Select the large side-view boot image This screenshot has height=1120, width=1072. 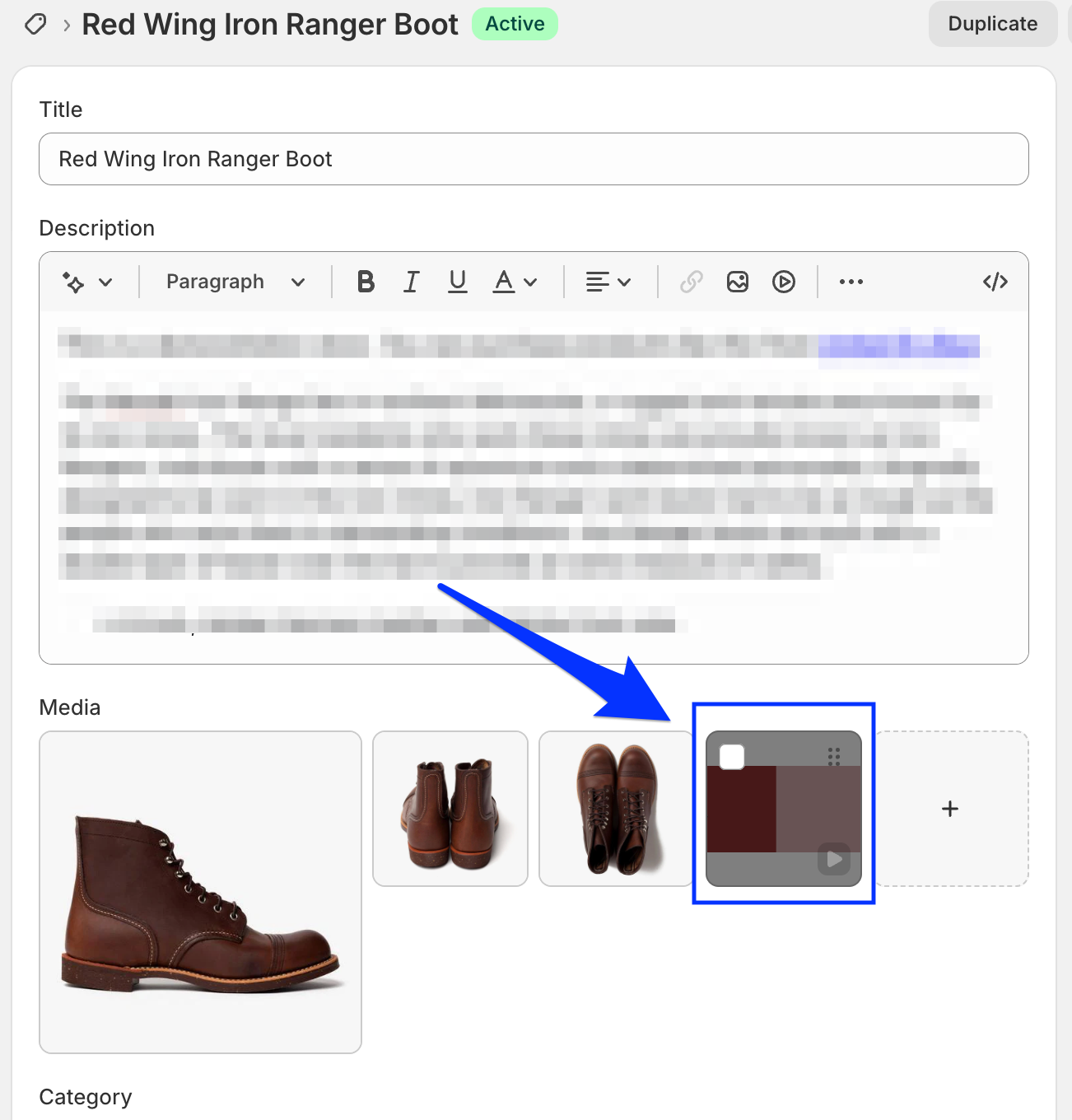pos(200,892)
